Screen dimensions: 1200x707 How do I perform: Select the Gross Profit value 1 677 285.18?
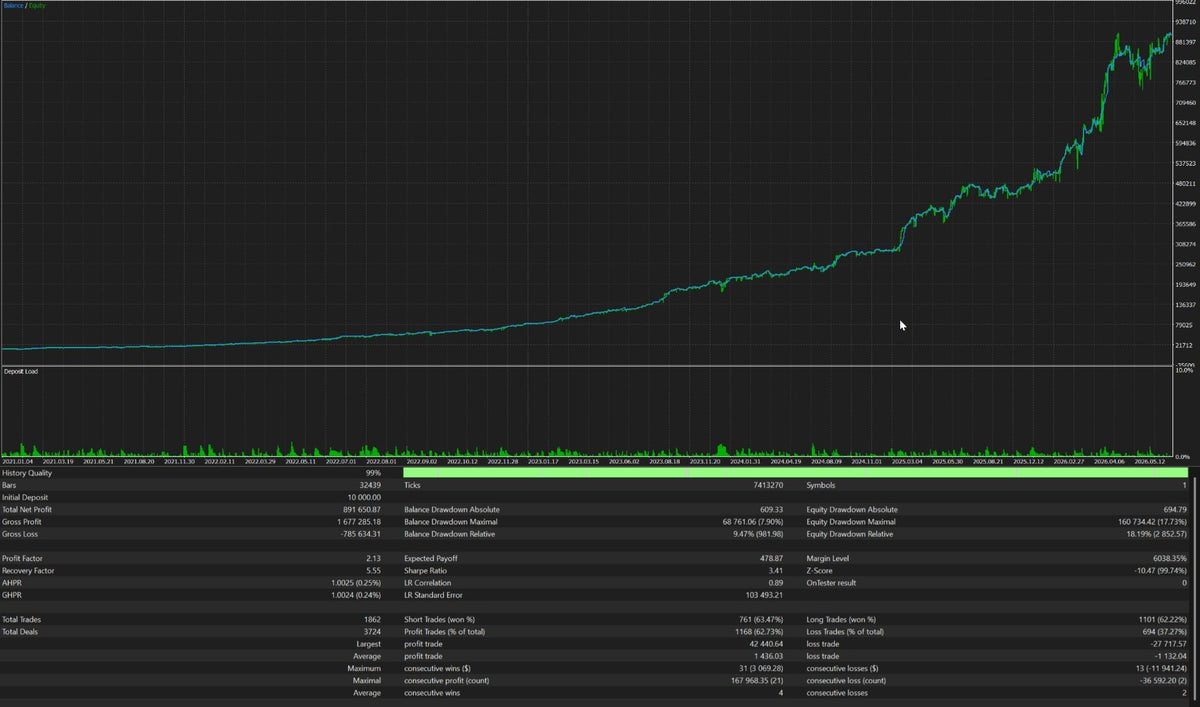coord(357,521)
